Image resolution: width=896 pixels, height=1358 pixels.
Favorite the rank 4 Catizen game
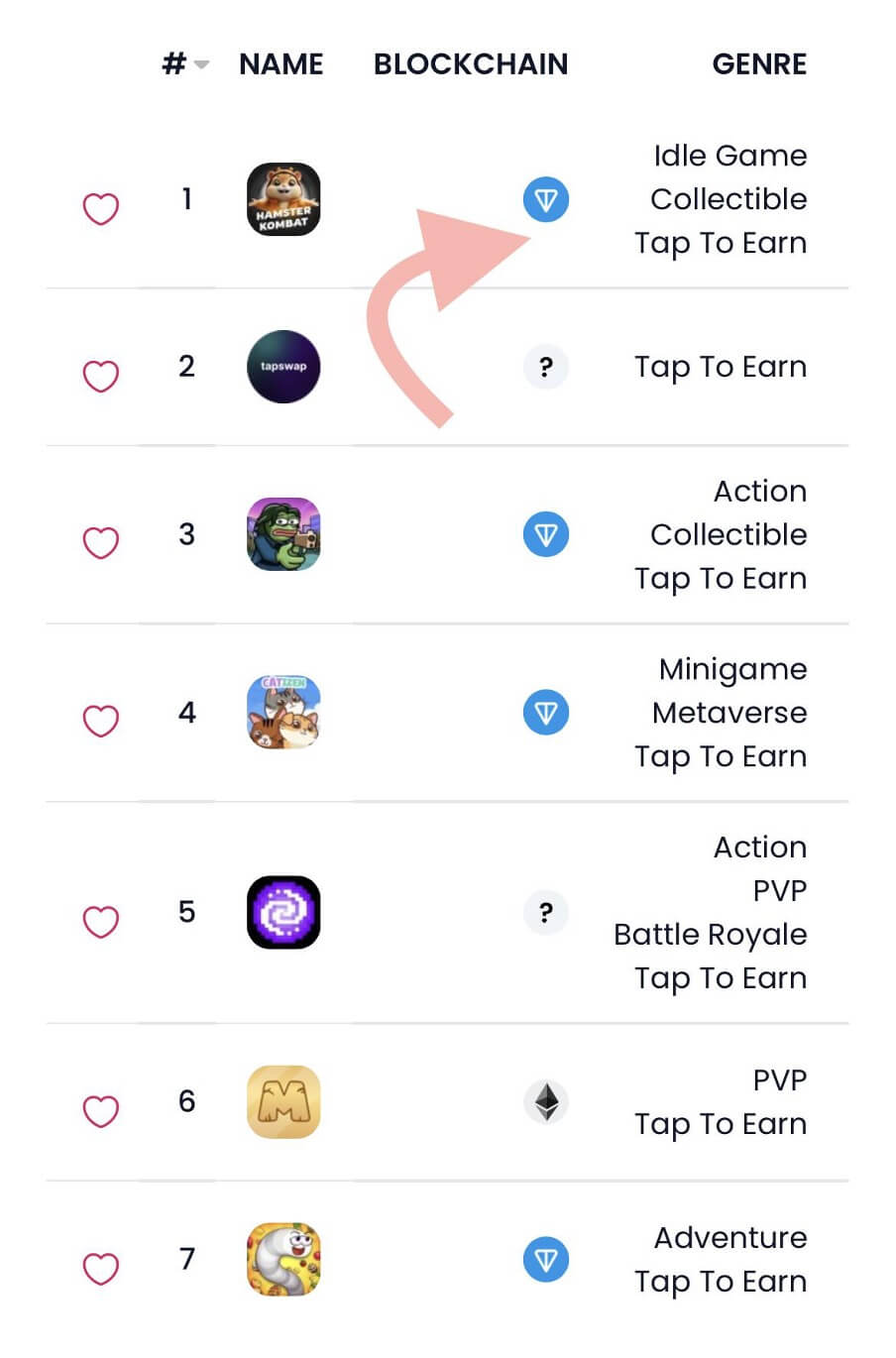[x=100, y=721]
